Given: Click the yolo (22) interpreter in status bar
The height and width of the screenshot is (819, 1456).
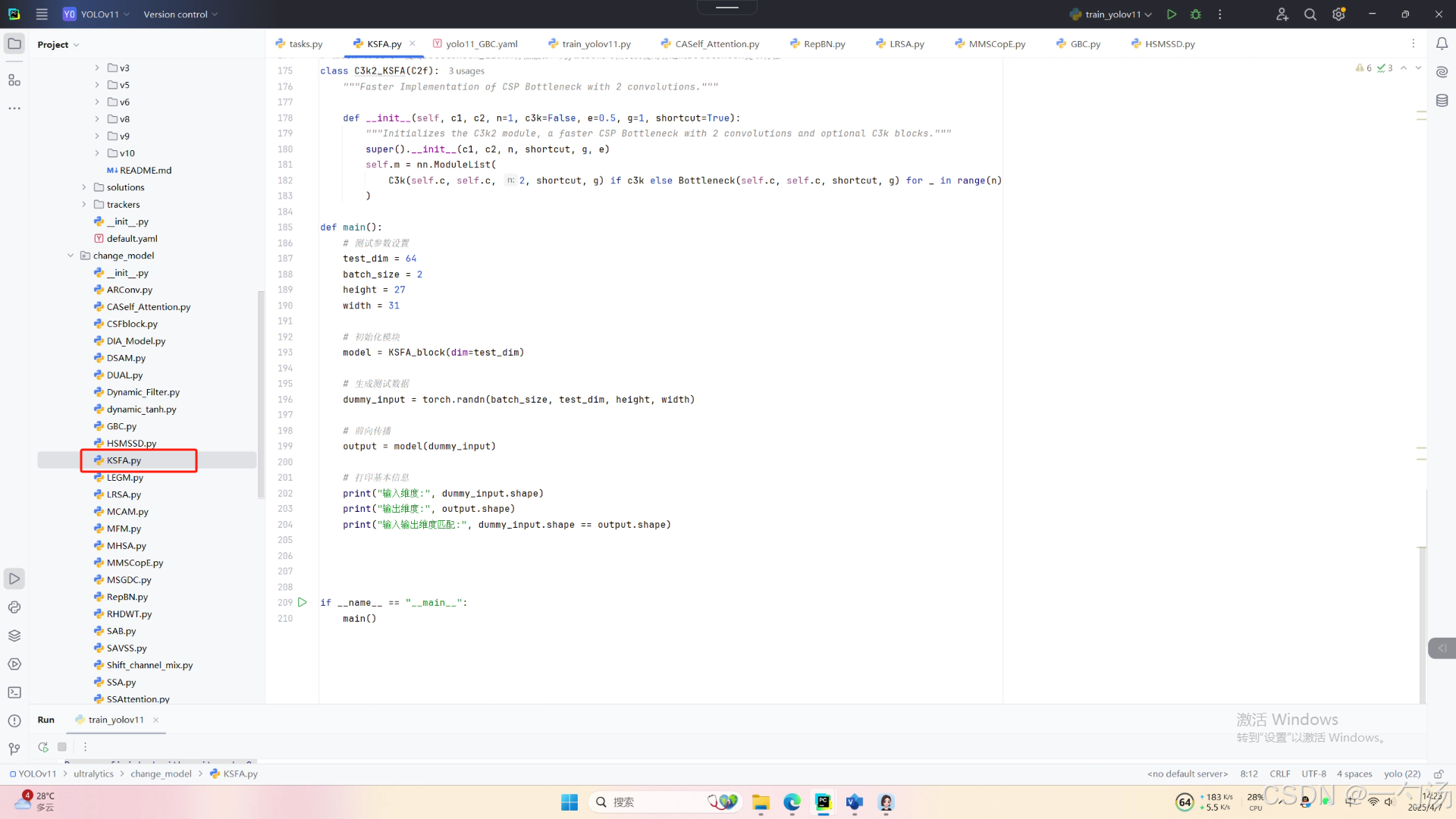Looking at the screenshot, I should tap(1401, 774).
